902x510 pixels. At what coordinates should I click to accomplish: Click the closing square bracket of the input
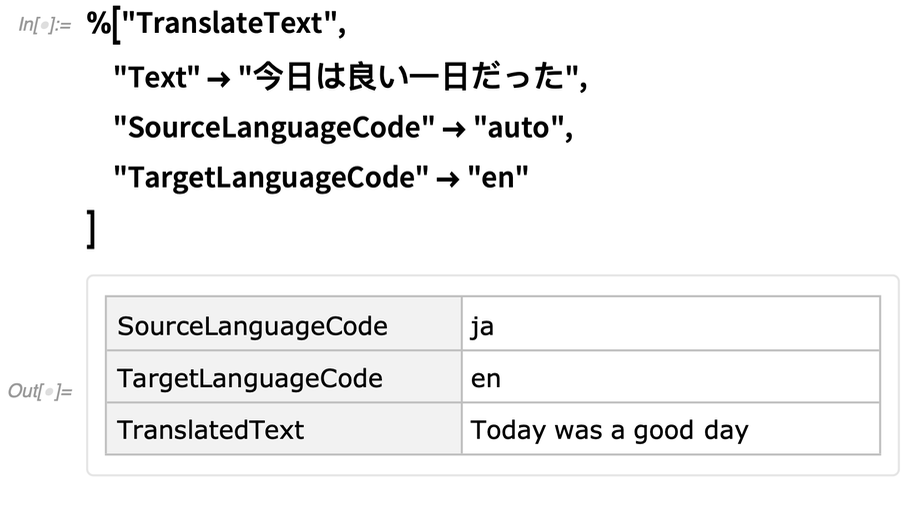[x=92, y=229]
